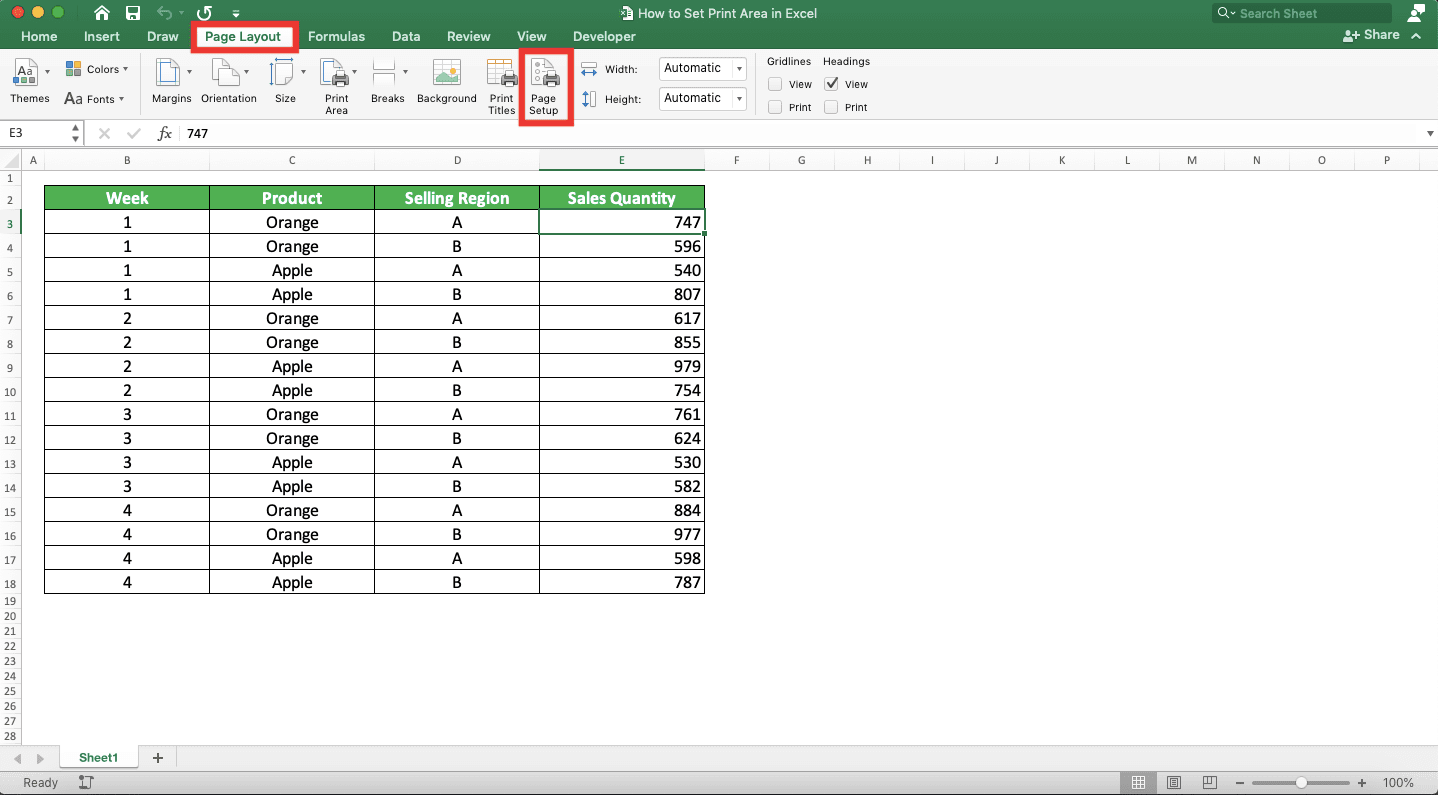
Task: Click the Orientation icon
Action: (x=225, y=72)
